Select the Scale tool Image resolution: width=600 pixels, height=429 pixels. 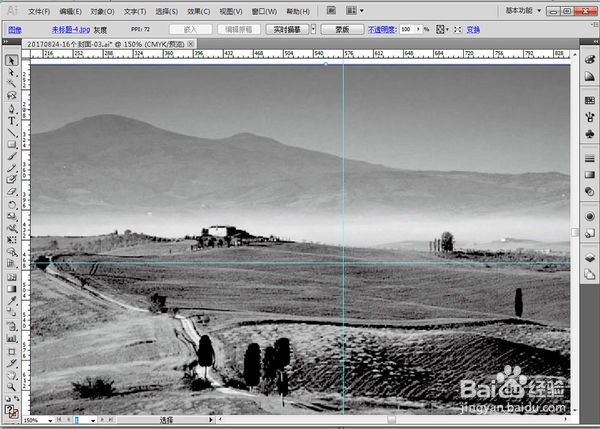(x=11, y=216)
